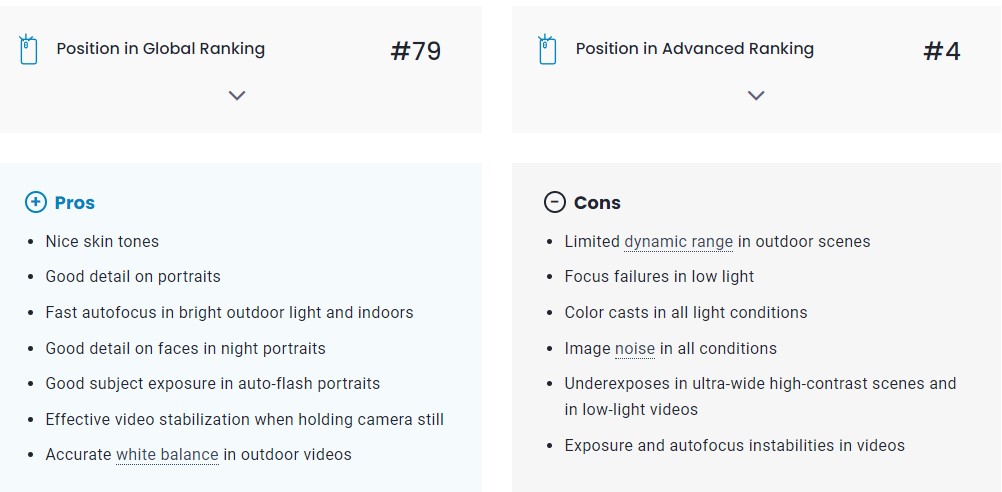The height and width of the screenshot is (492, 1002).
Task: Click the 'Position in Advanced Ranking' label
Action: 694,49
